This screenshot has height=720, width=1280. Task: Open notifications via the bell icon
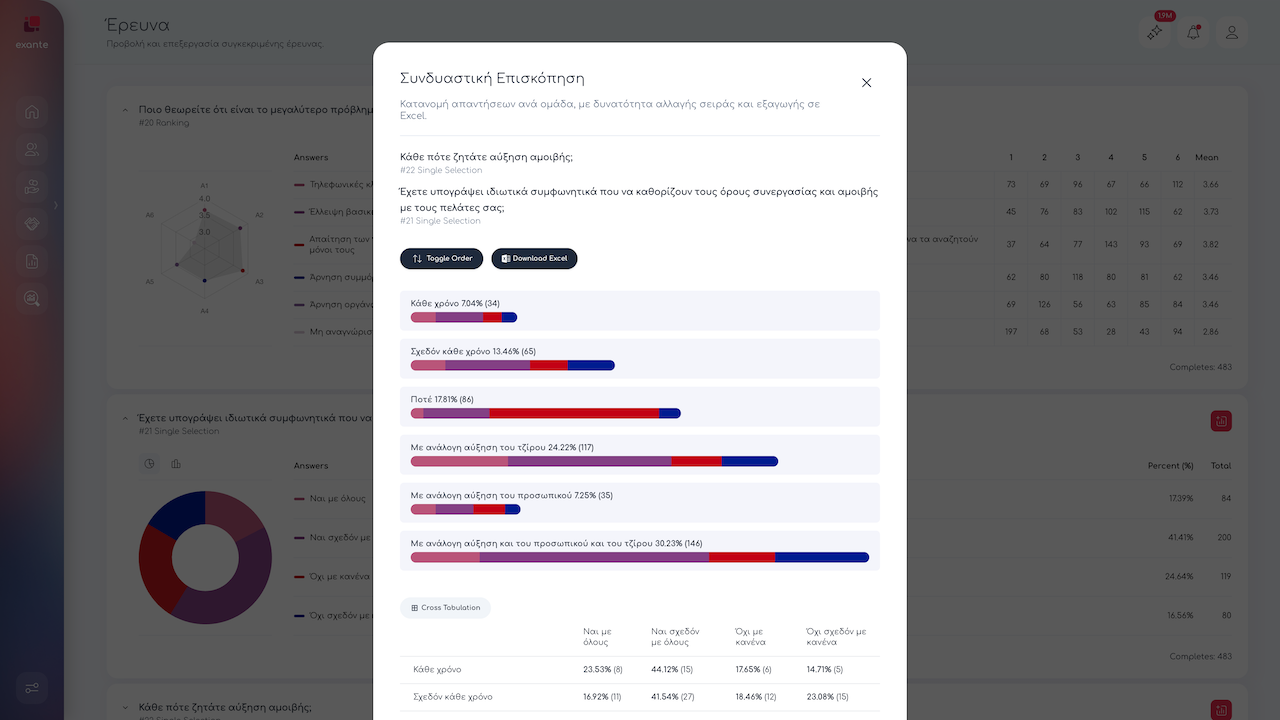(x=1193, y=32)
